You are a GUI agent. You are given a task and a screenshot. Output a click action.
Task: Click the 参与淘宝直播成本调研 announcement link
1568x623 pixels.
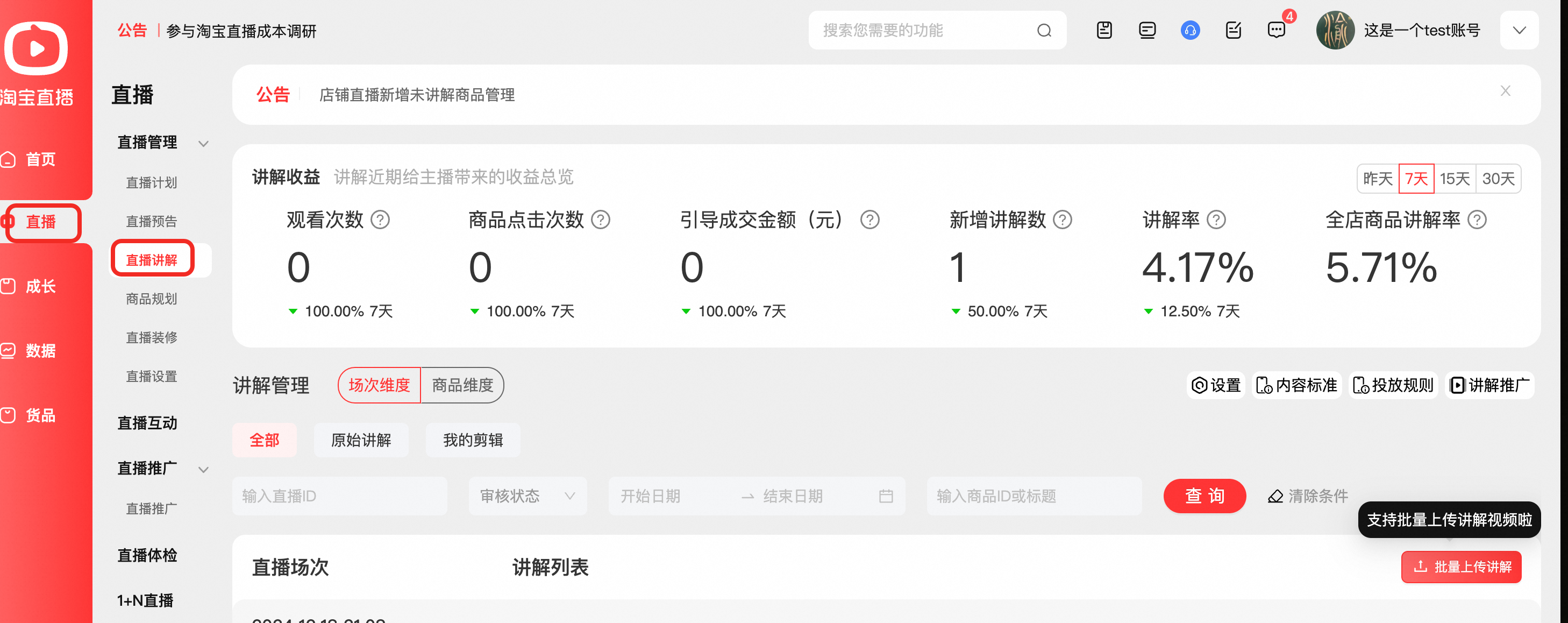coord(241,31)
